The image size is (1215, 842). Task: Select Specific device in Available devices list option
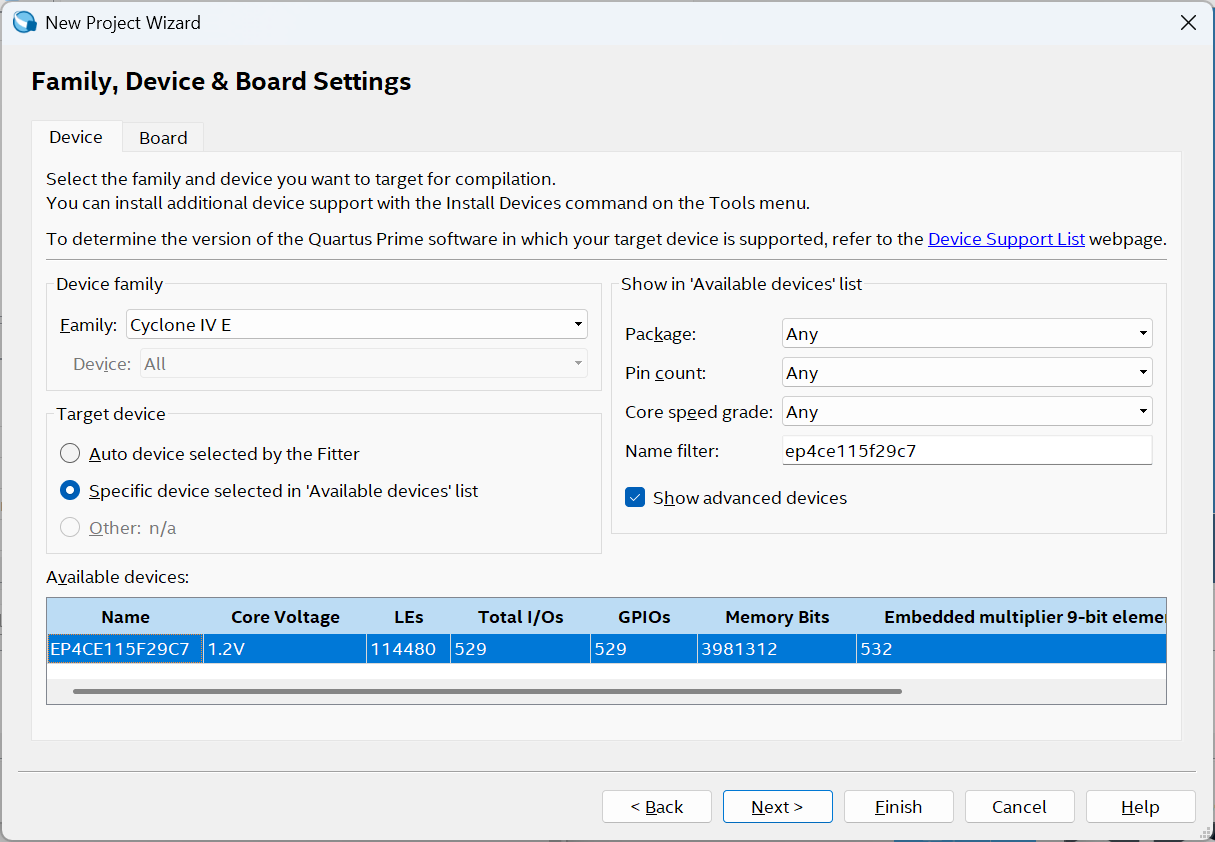point(70,491)
